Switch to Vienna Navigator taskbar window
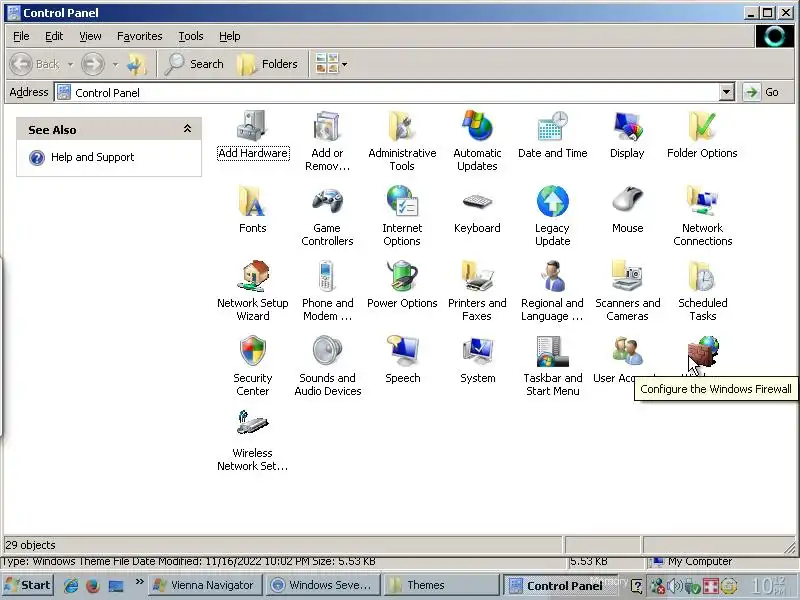 [x=205, y=585]
